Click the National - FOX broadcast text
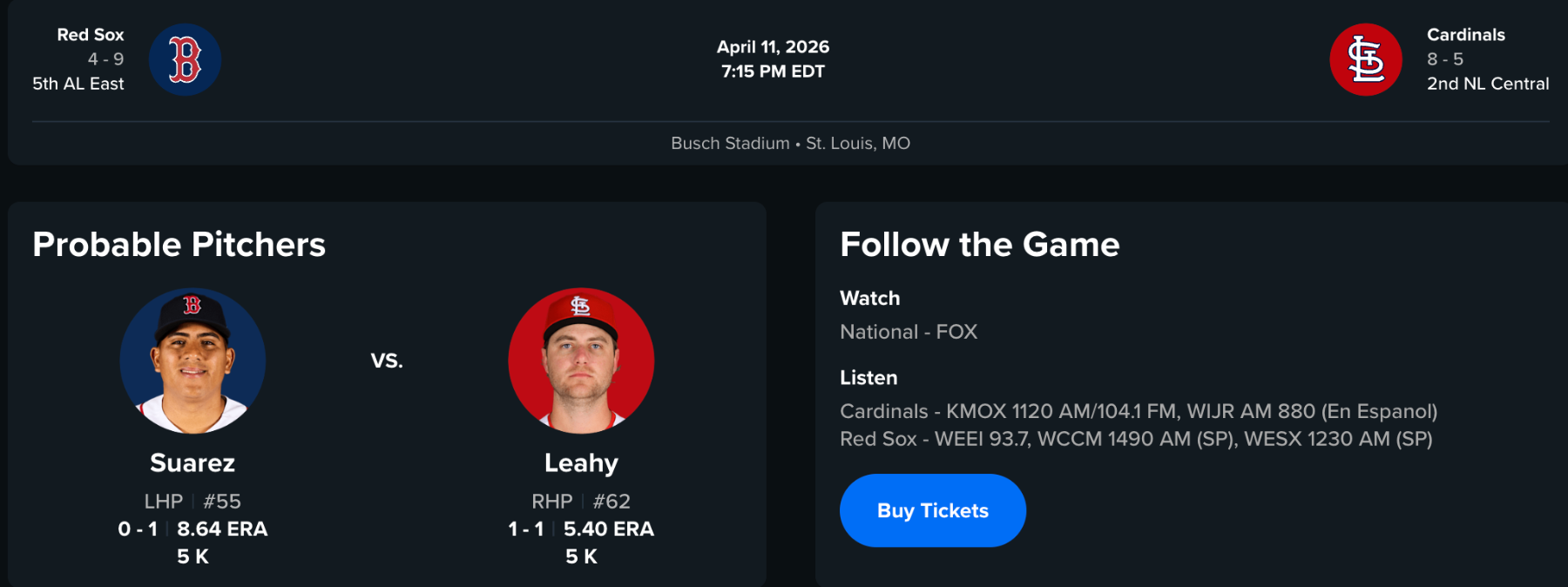Image resolution: width=1568 pixels, height=587 pixels. [x=908, y=332]
